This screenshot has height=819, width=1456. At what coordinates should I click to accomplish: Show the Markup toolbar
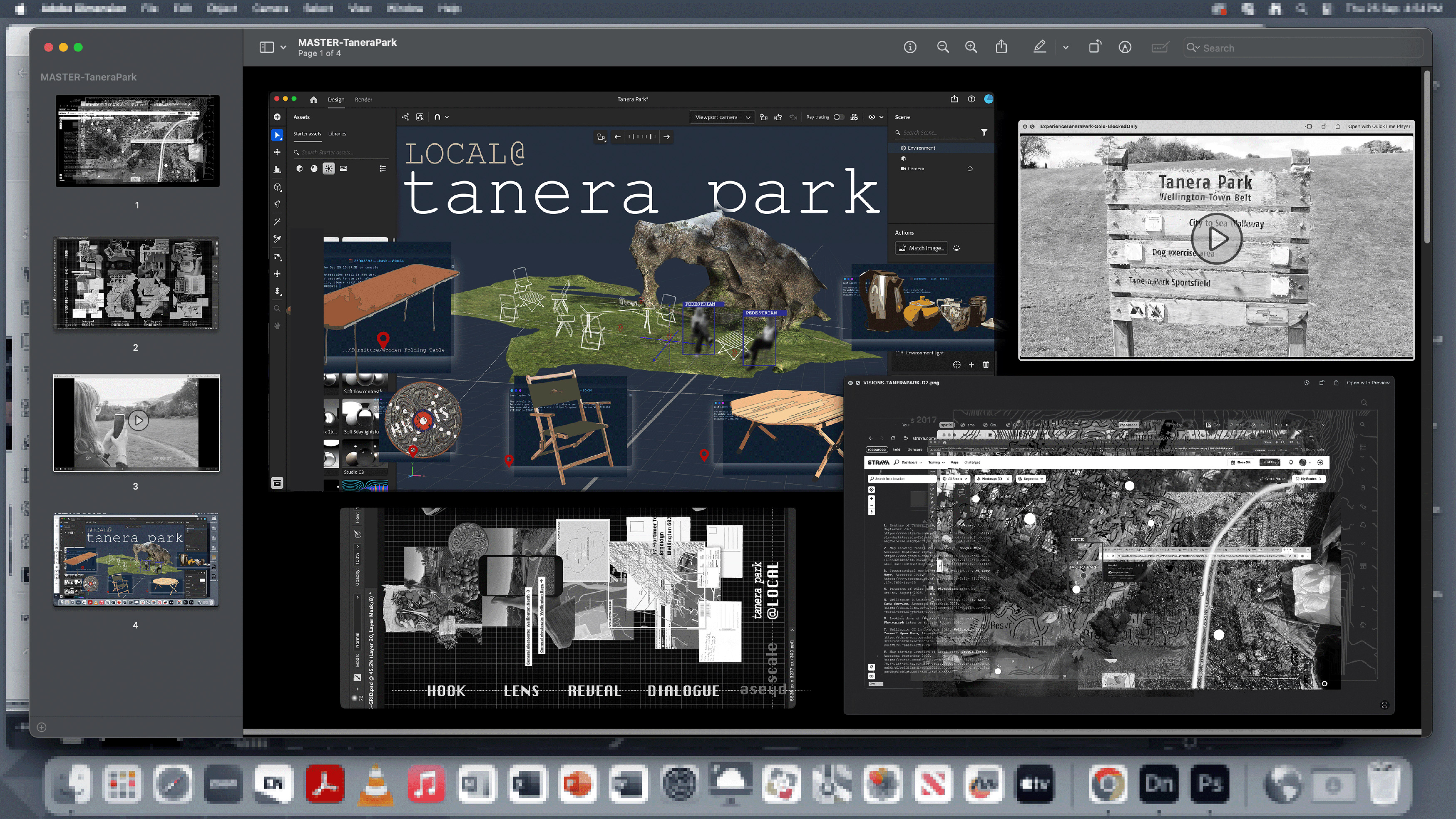tap(1125, 47)
